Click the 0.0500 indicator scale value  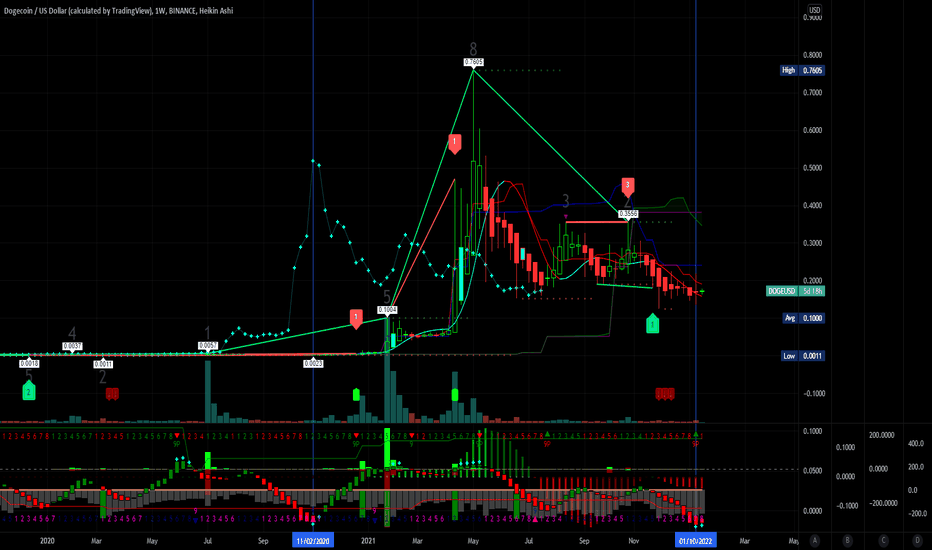(x=813, y=470)
